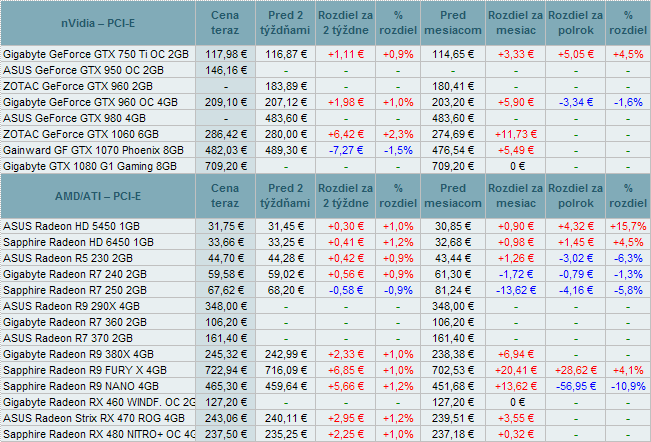Viewport: 651px width, 442px height.
Task: Select the +6,94 € monthly difference
Action: click(x=516, y=354)
